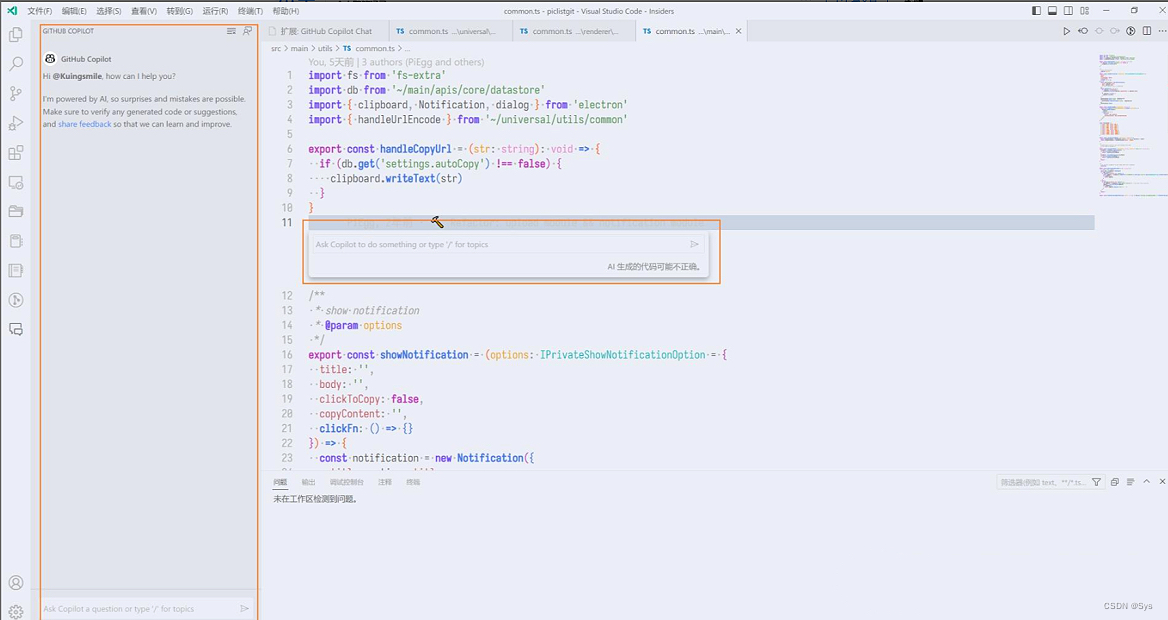Toggle the secondary side bar visibility
Viewport: 1168px width, 620px height.
coord(1068,11)
